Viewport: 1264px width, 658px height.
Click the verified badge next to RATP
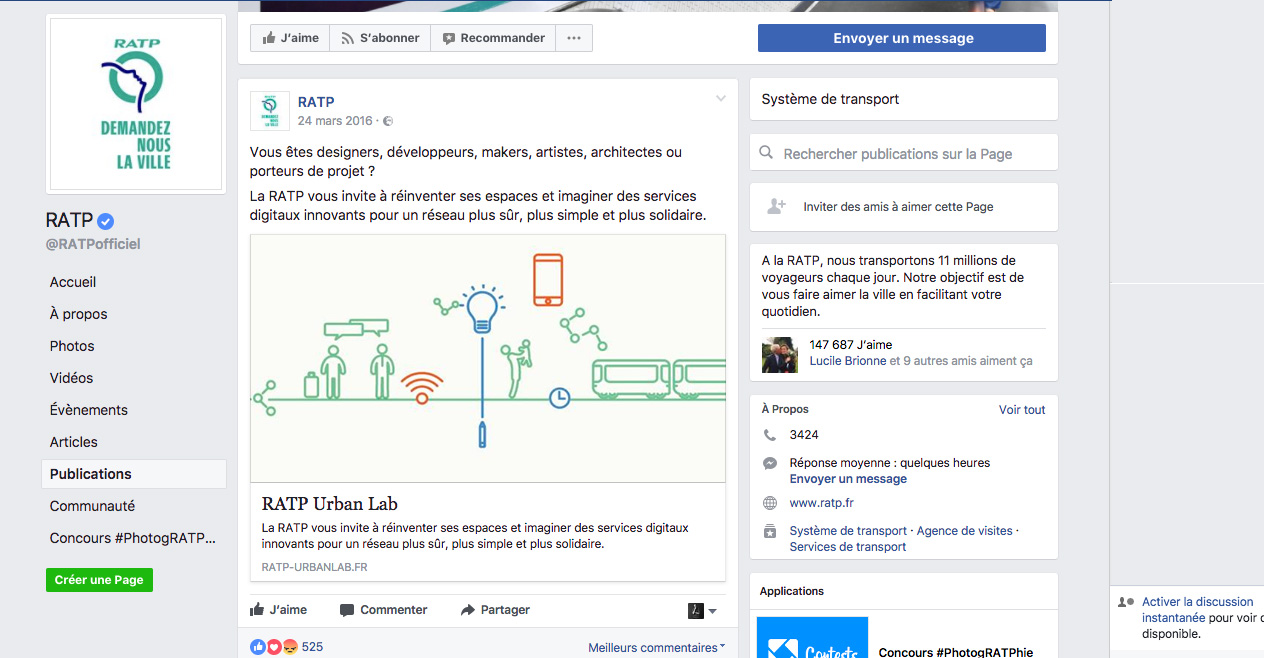click(x=106, y=222)
